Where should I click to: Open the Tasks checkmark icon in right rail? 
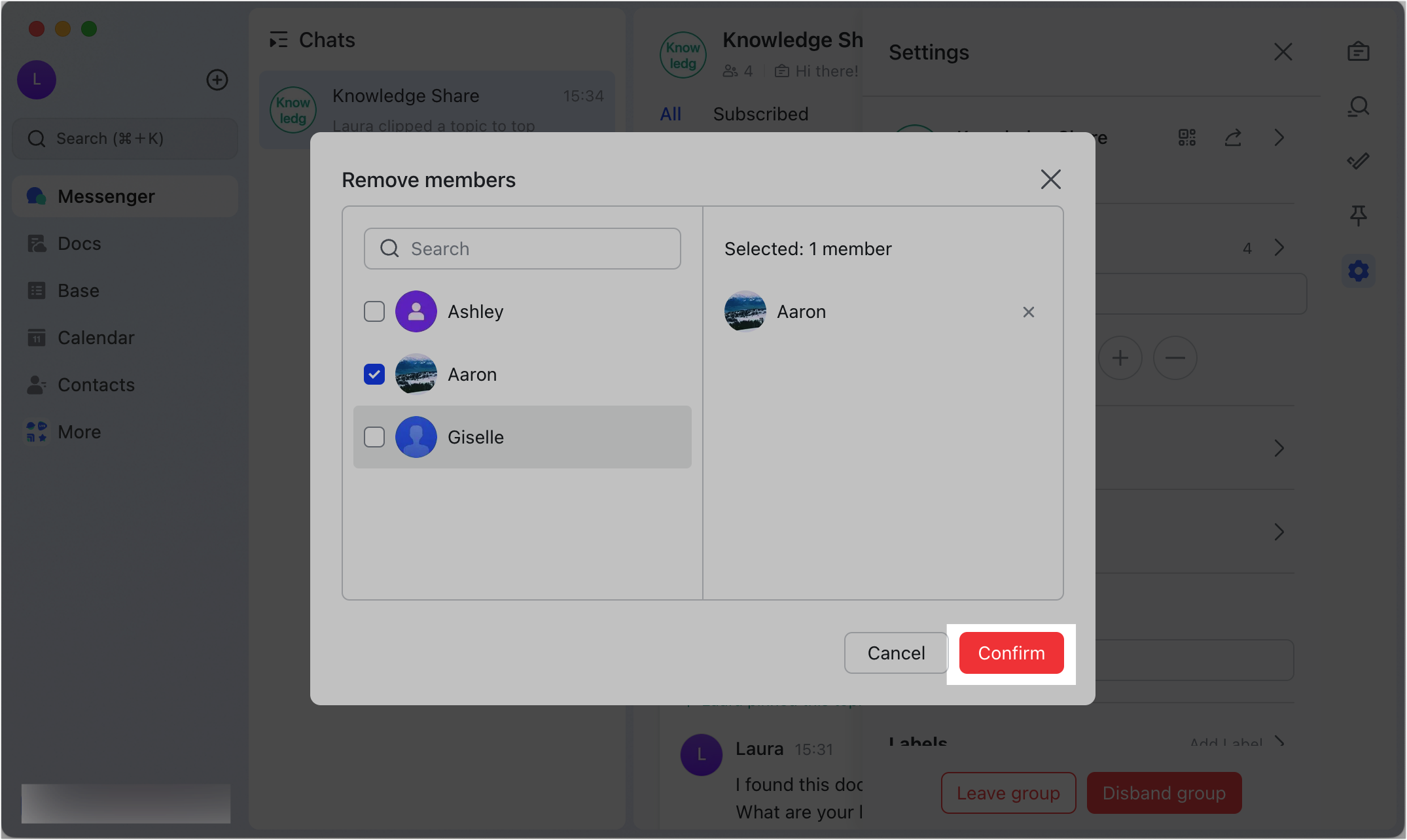coord(1359,161)
